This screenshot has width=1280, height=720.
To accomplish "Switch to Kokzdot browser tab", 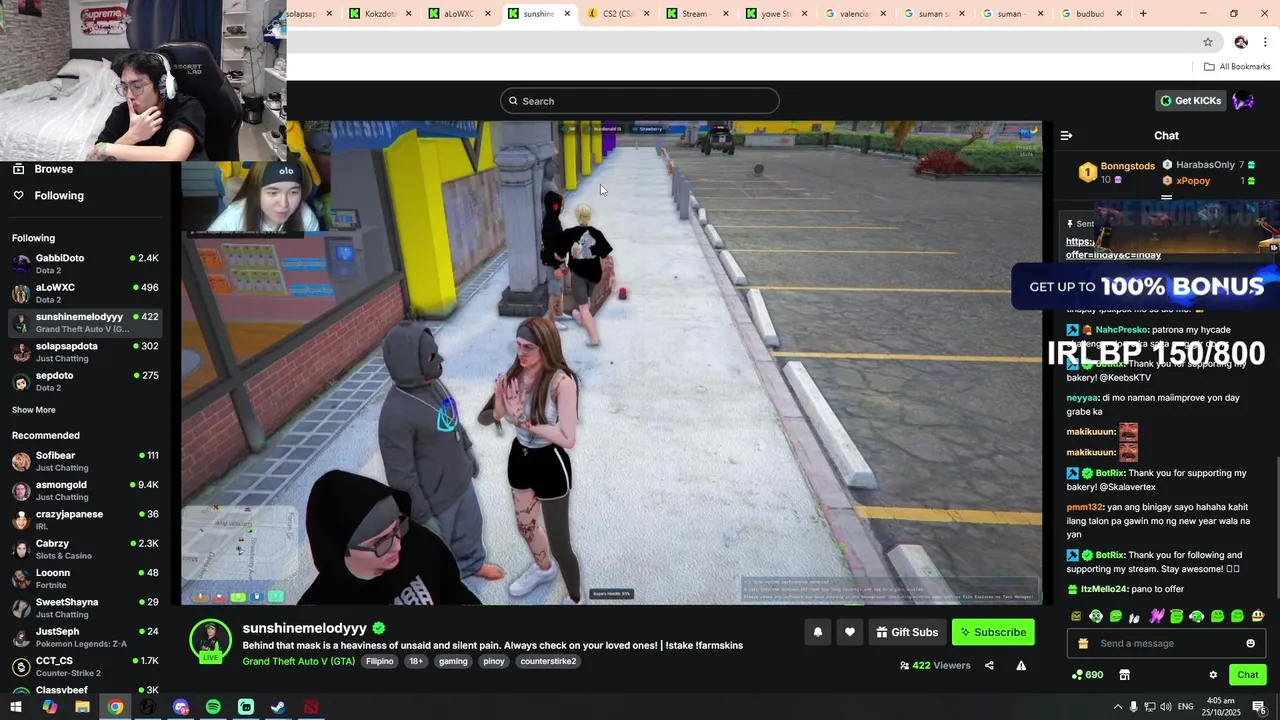I will [380, 14].
